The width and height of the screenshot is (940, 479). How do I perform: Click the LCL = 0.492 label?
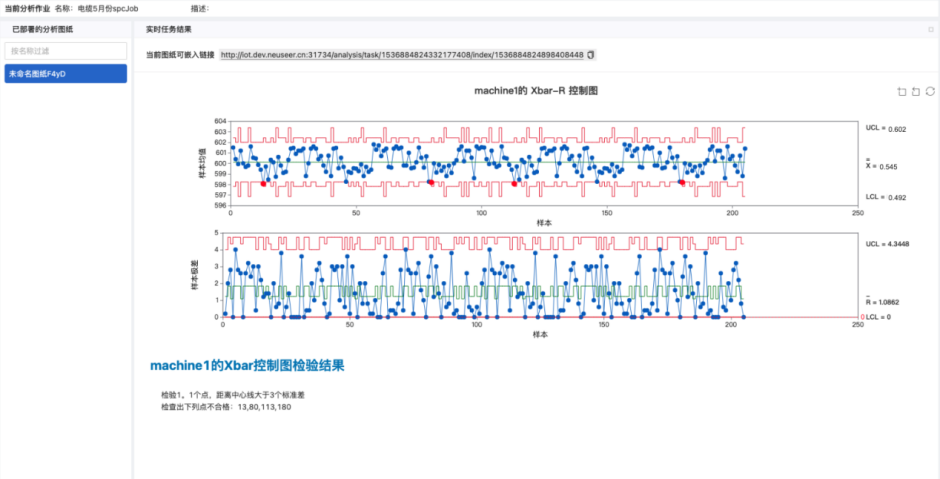click(x=885, y=197)
